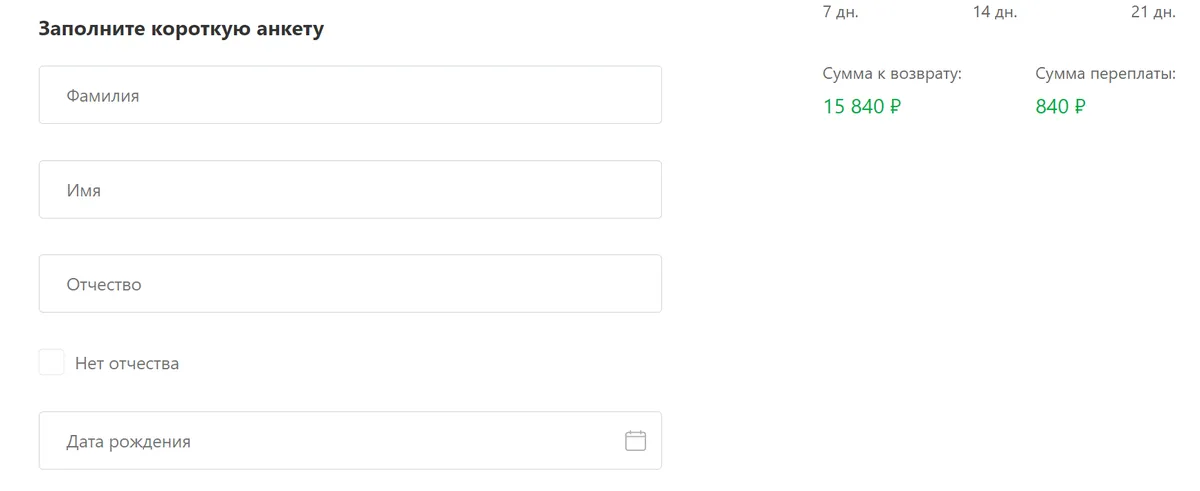Click the Нет отчества label text
This screenshot has width=1200, height=491.
[x=127, y=363]
